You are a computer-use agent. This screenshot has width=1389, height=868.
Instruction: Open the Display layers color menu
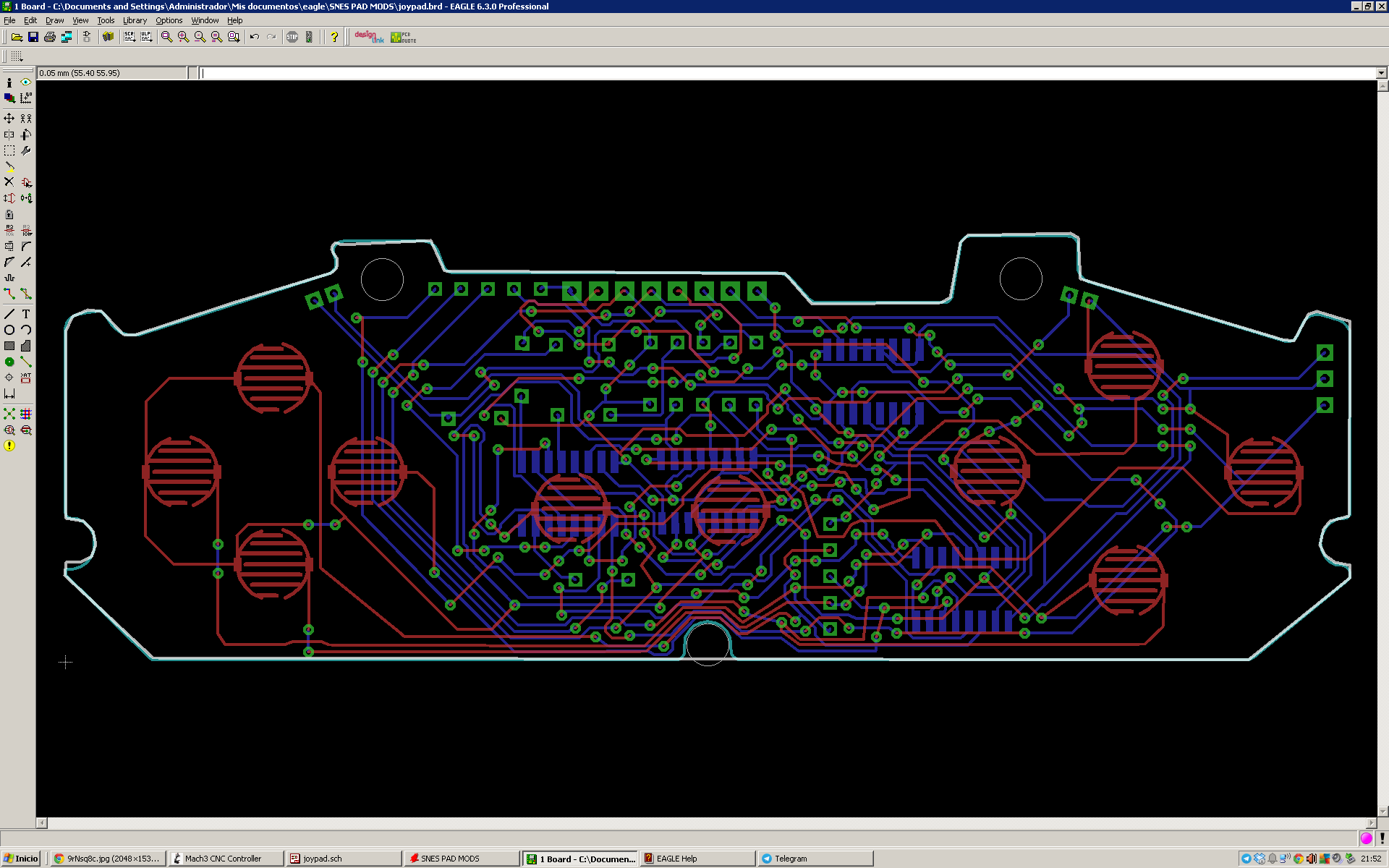(x=9, y=98)
